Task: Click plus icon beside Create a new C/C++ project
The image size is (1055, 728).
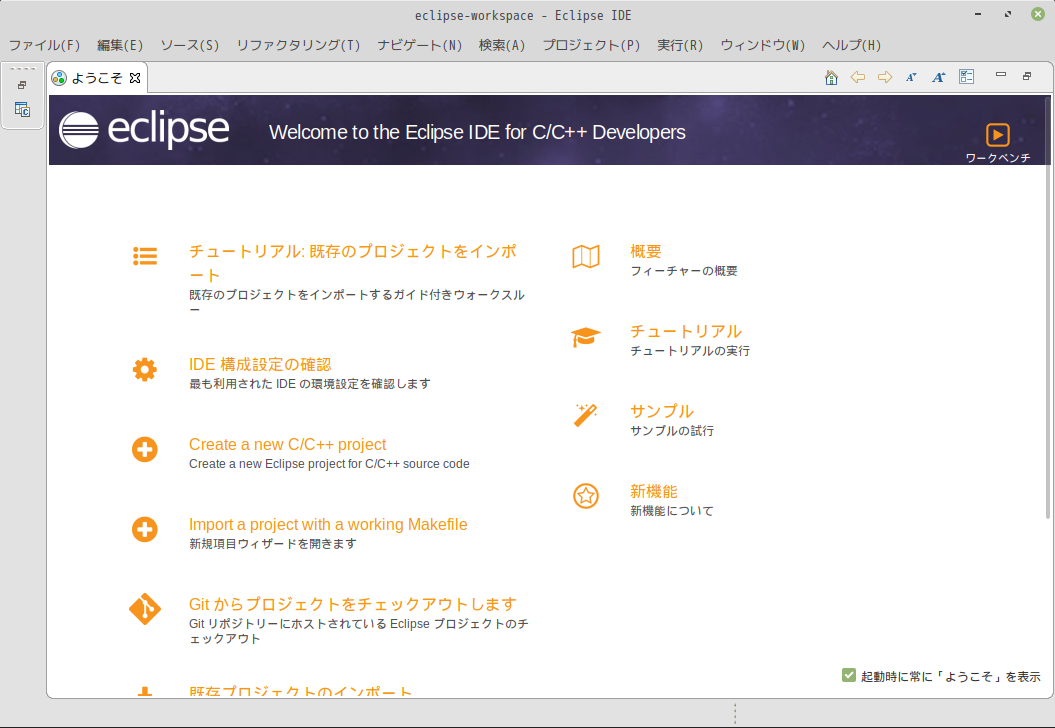Action: tap(145, 449)
